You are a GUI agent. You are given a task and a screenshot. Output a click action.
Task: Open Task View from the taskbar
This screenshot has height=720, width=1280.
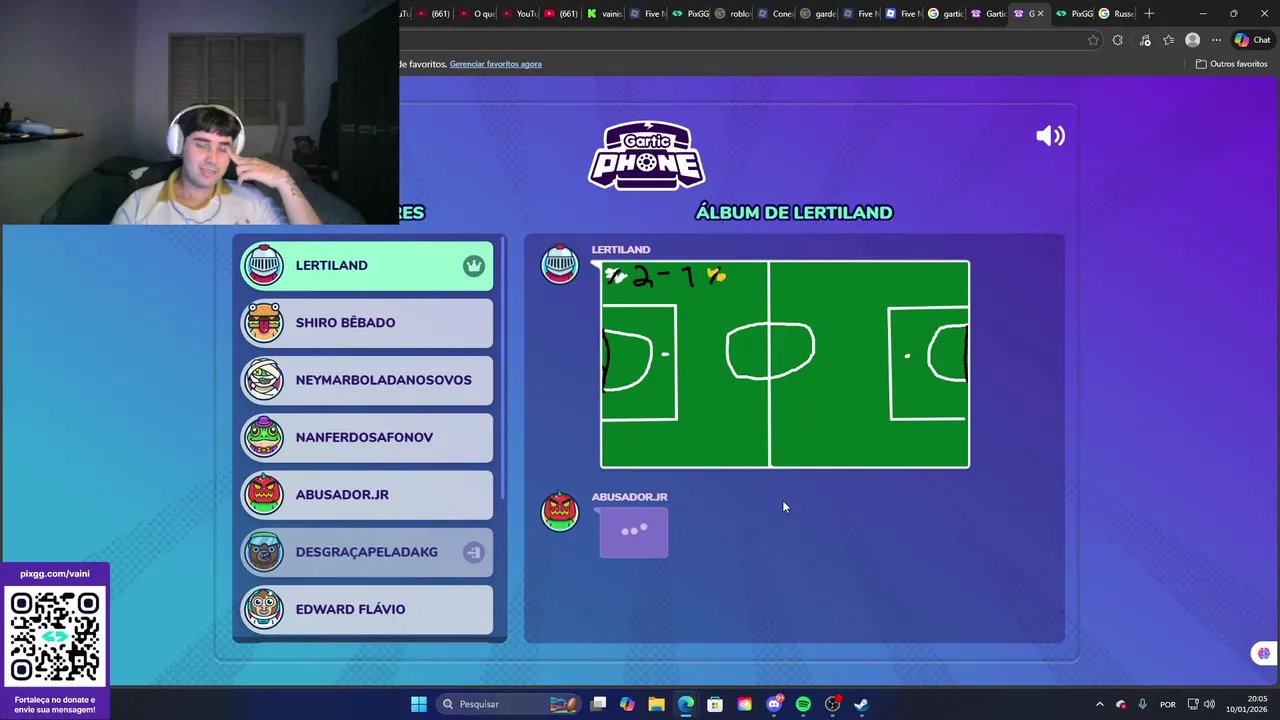pyautogui.click(x=598, y=704)
